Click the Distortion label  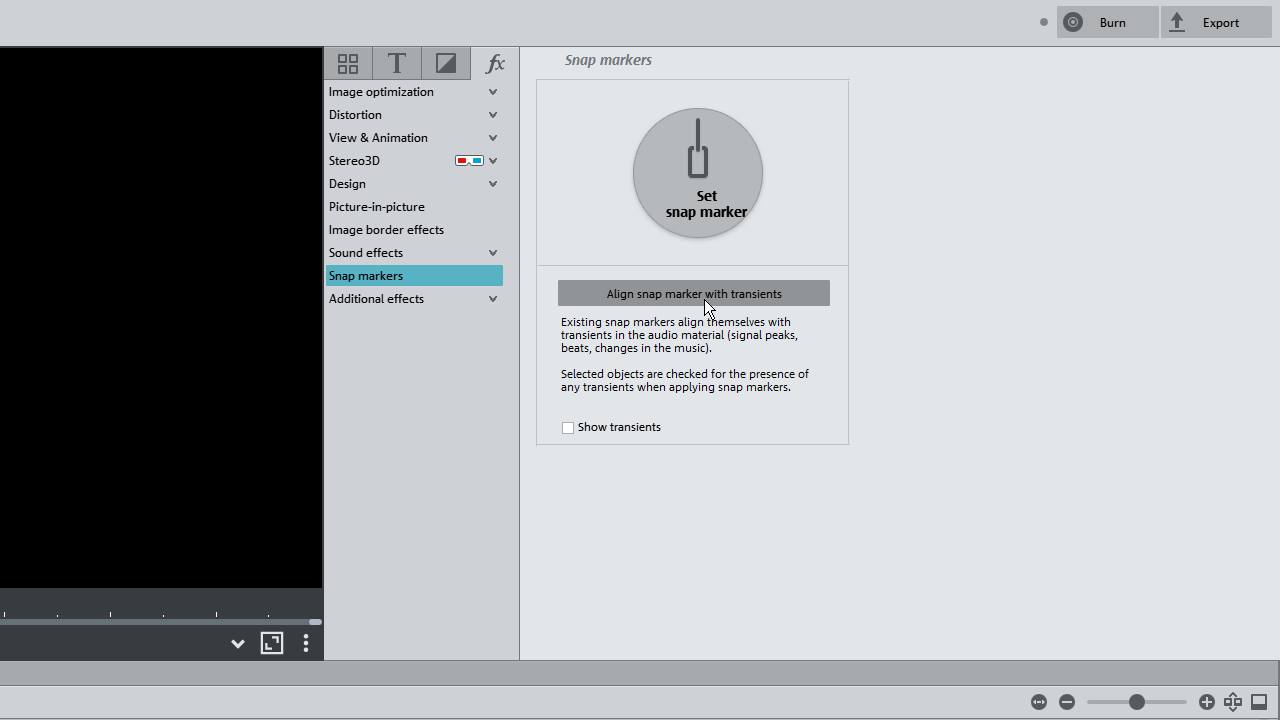click(x=355, y=115)
